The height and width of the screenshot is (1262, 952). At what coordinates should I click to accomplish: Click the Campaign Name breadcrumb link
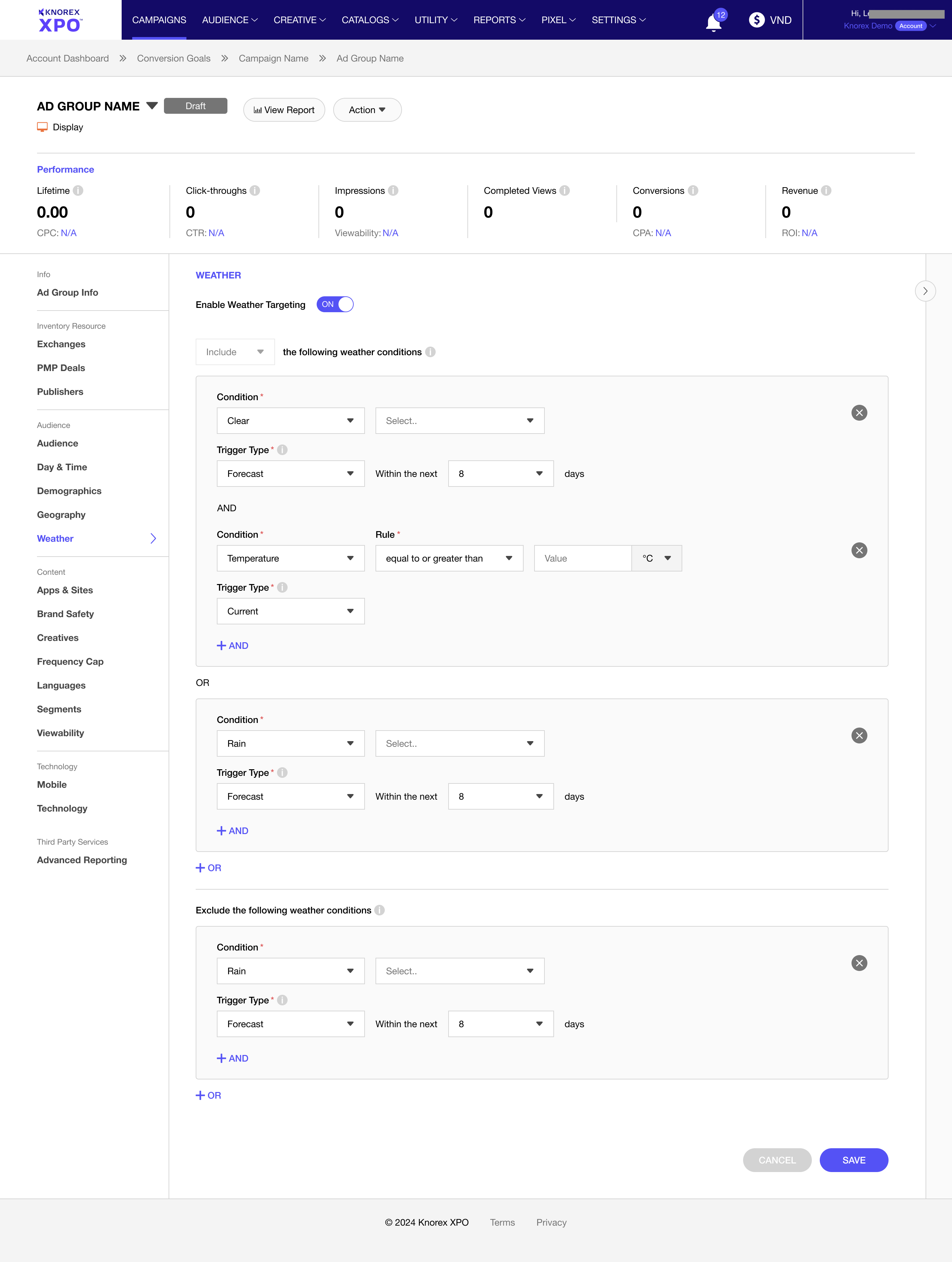(x=273, y=58)
